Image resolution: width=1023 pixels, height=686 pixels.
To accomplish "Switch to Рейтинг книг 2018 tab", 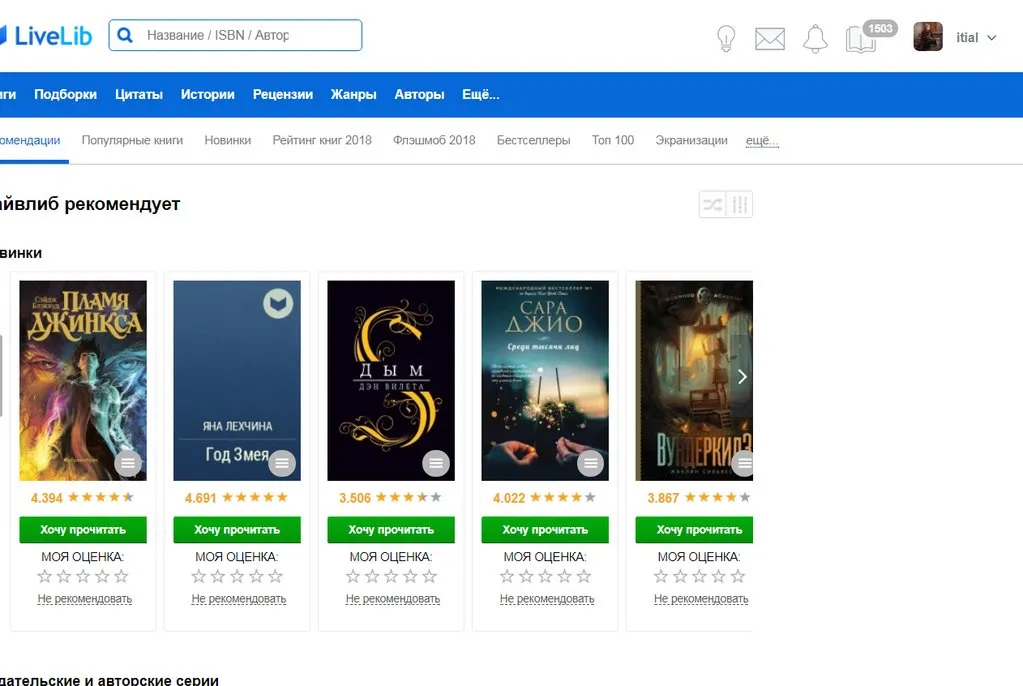I will (322, 140).
